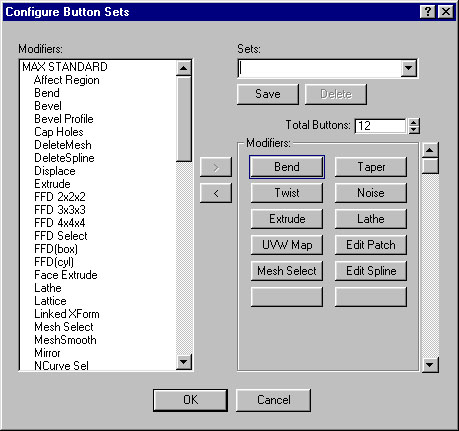Click Modifiers list scroll down arrow
The width and height of the screenshot is (459, 431).
[184, 362]
